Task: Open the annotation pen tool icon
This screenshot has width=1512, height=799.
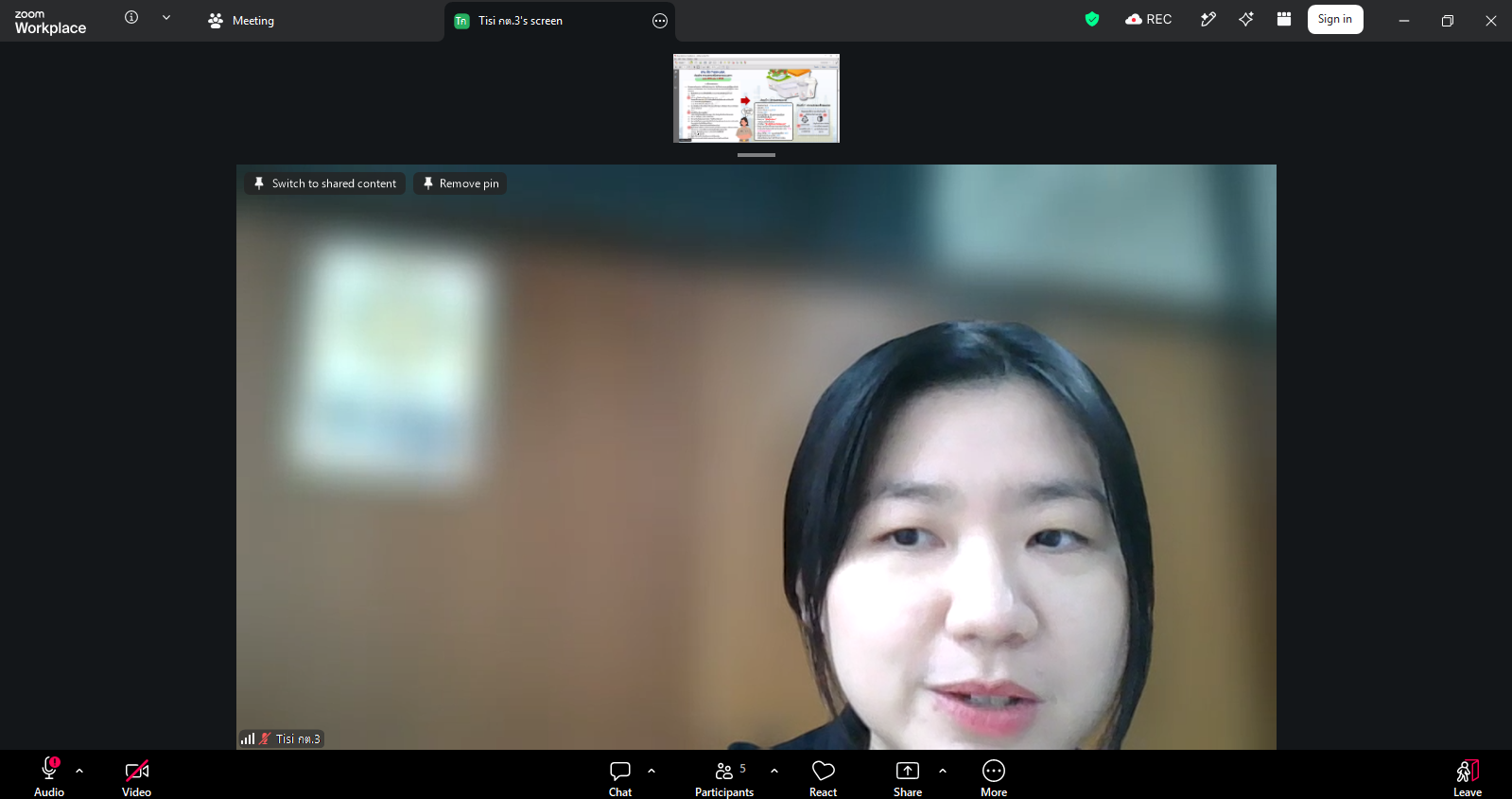Action: (x=1208, y=19)
